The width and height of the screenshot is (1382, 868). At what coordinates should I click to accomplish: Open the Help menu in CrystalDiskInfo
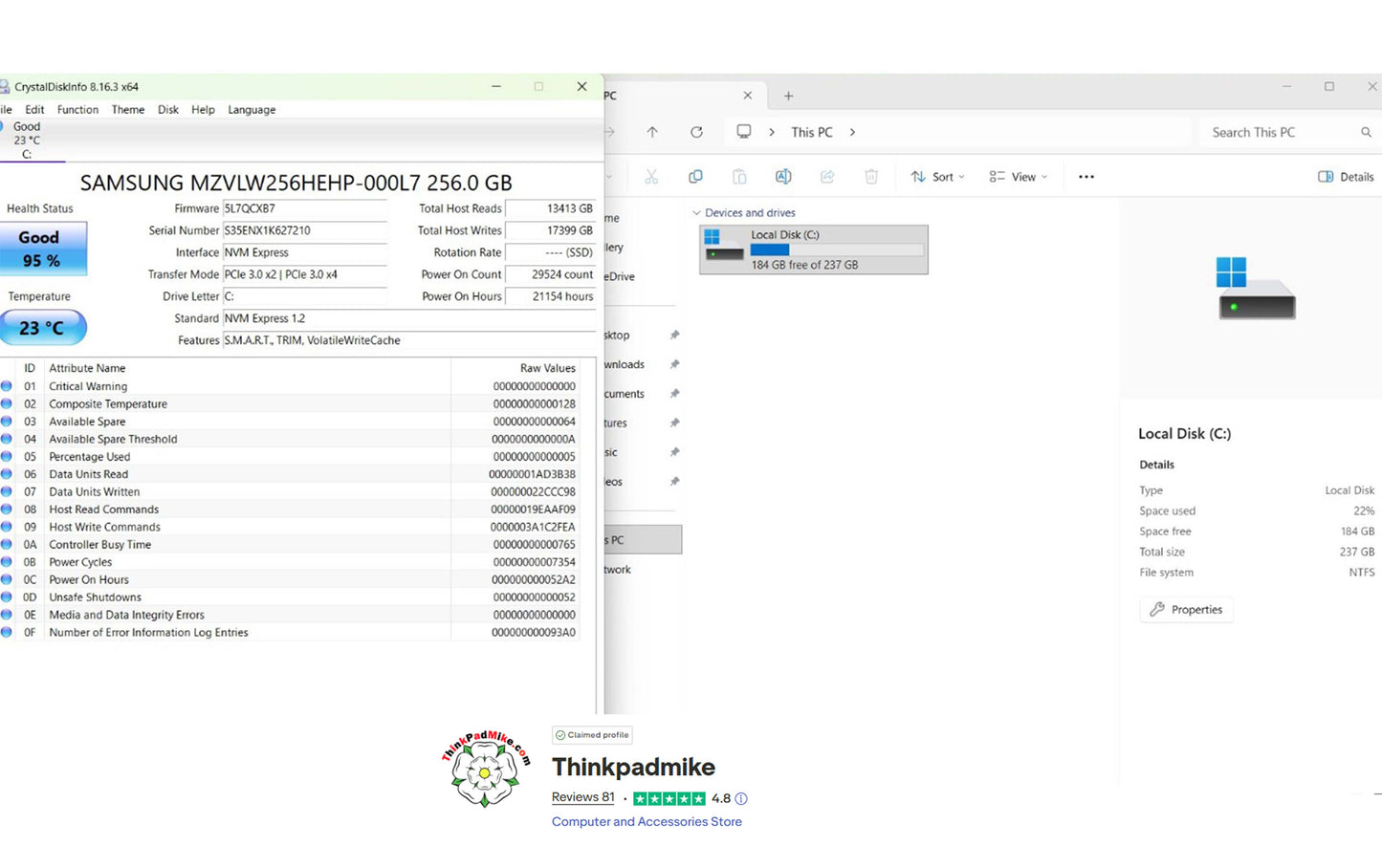pos(203,110)
